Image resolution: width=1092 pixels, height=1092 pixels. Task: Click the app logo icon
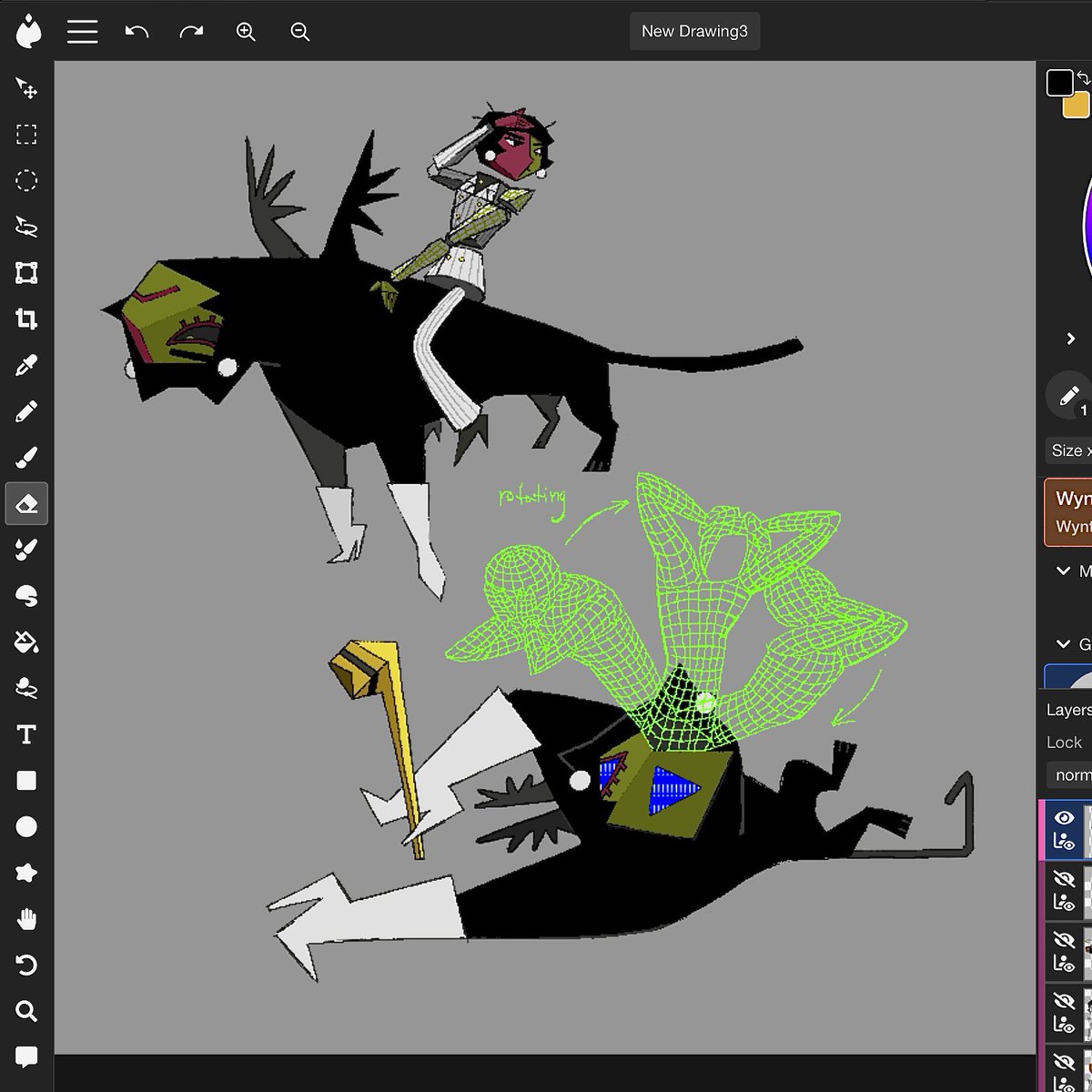click(29, 32)
